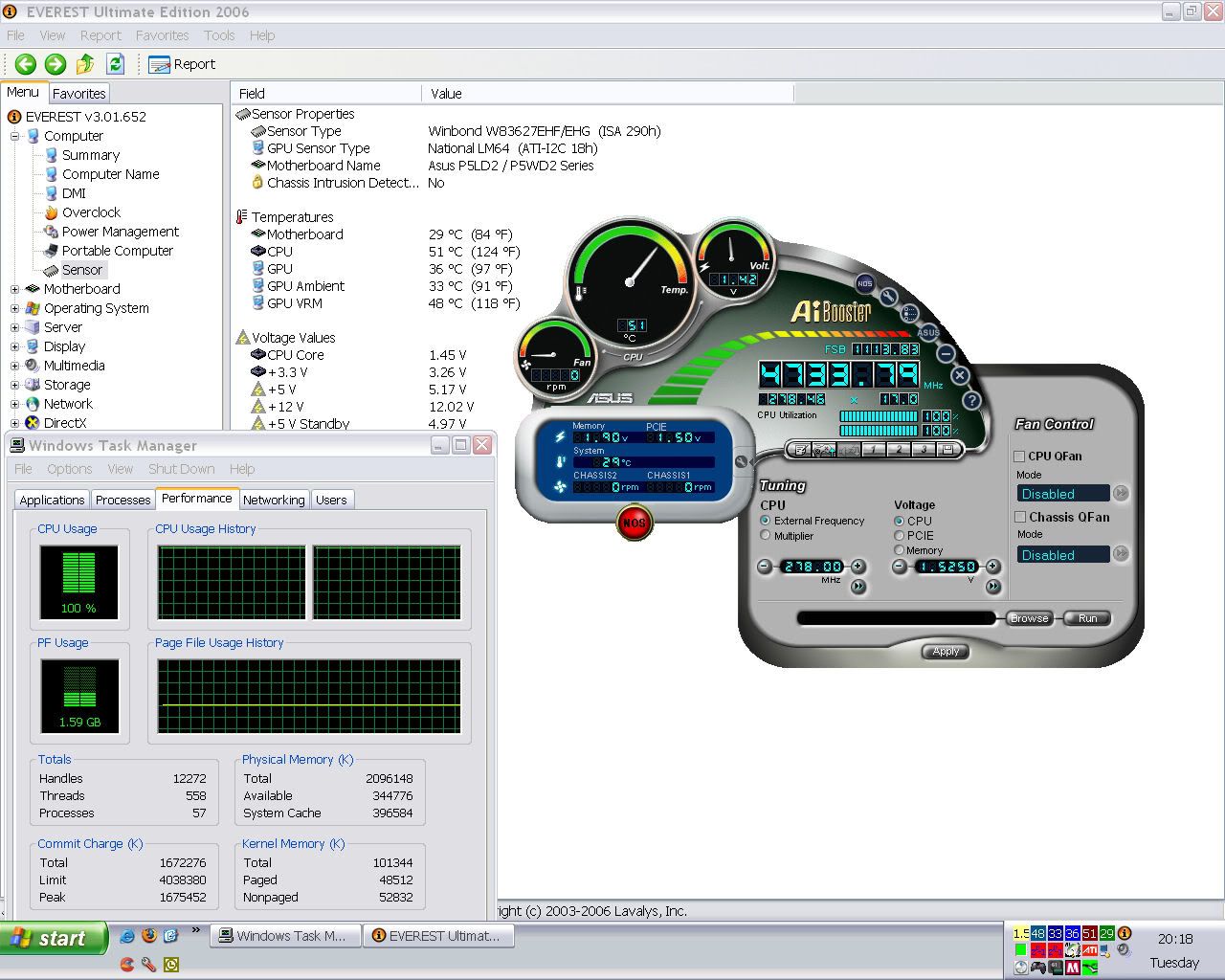Increase CPU voltage with plus button

(992, 567)
